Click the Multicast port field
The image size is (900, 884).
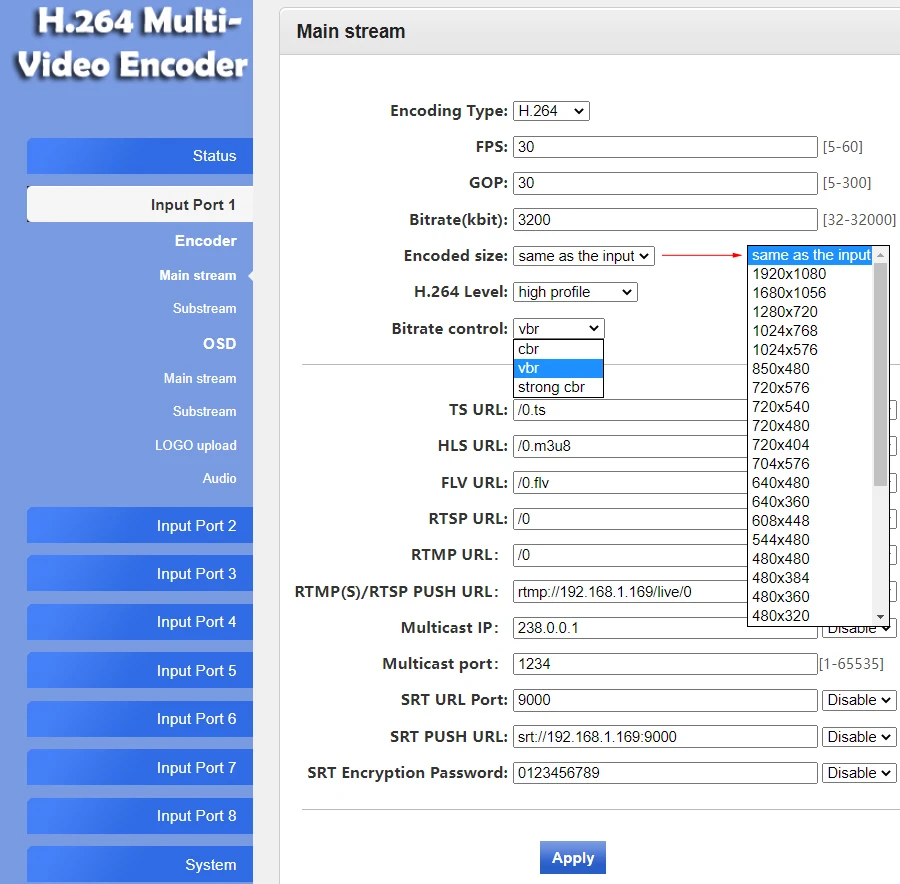pyautogui.click(x=665, y=664)
